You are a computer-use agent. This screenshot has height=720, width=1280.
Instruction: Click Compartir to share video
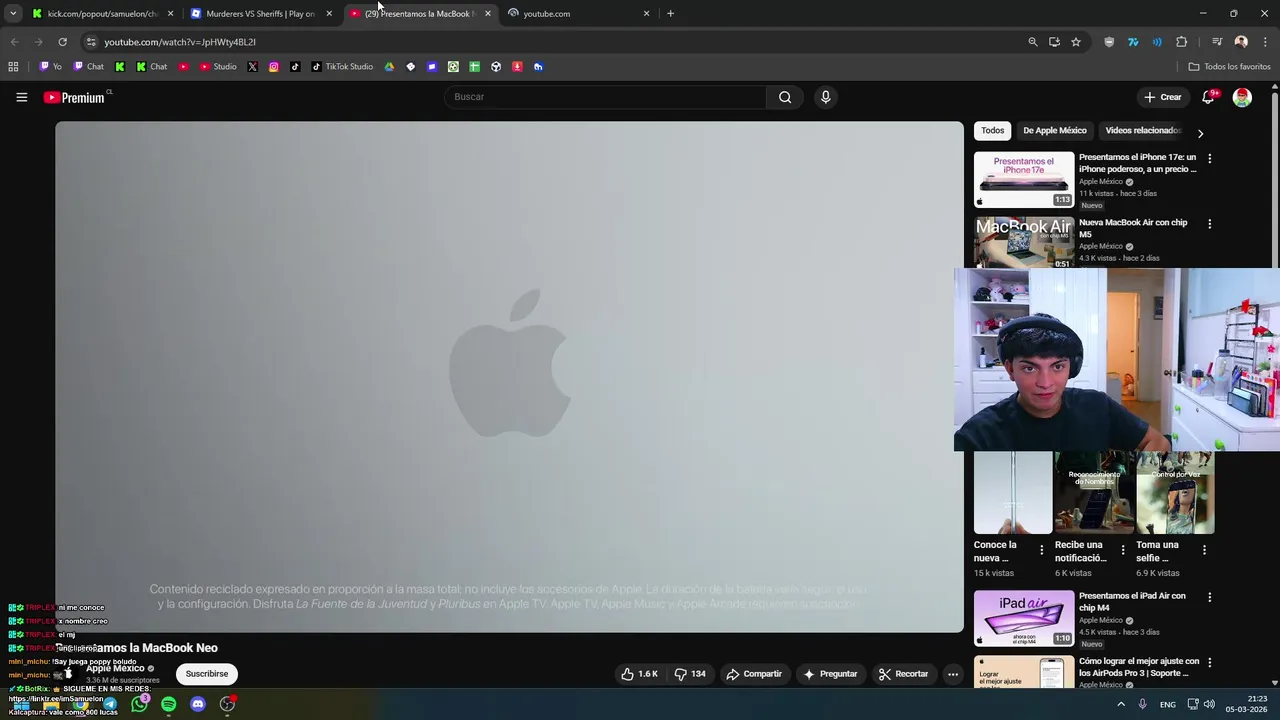[754, 674]
